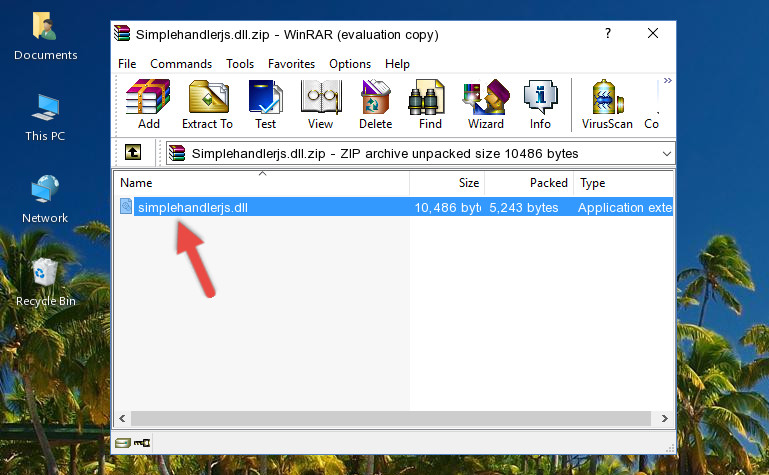Click the archive path combo box

pyautogui.click(x=420, y=153)
